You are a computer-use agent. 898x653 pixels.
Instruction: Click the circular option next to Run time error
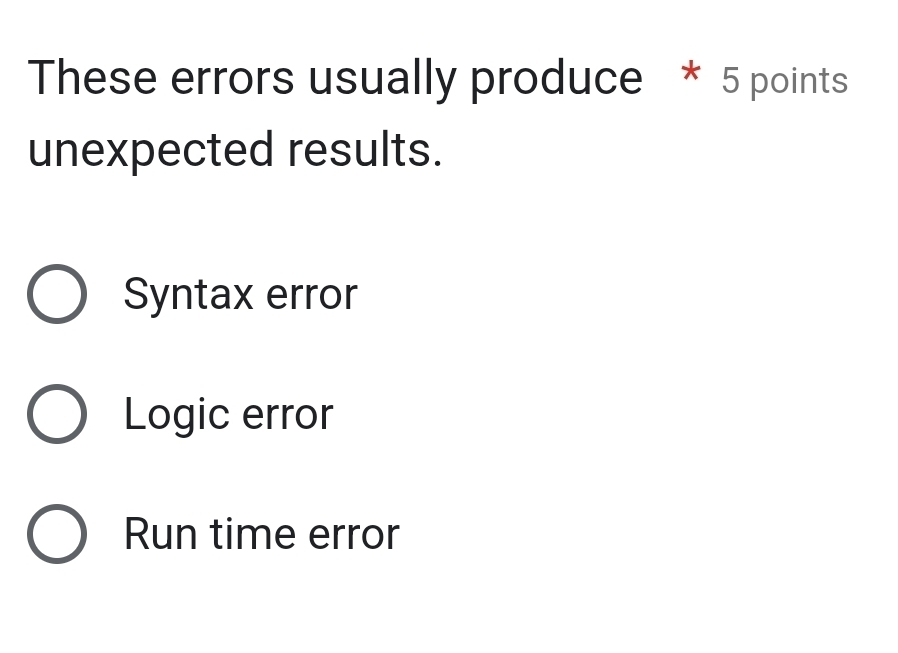point(57,533)
